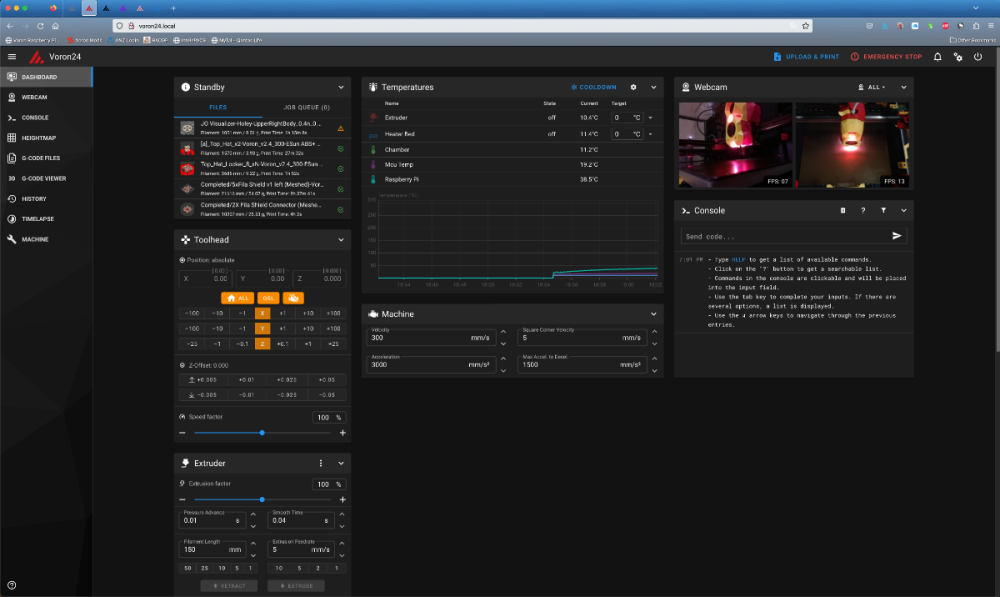The height and width of the screenshot is (597, 1000).
Task: Click the Cooldown button
Action: tap(594, 87)
